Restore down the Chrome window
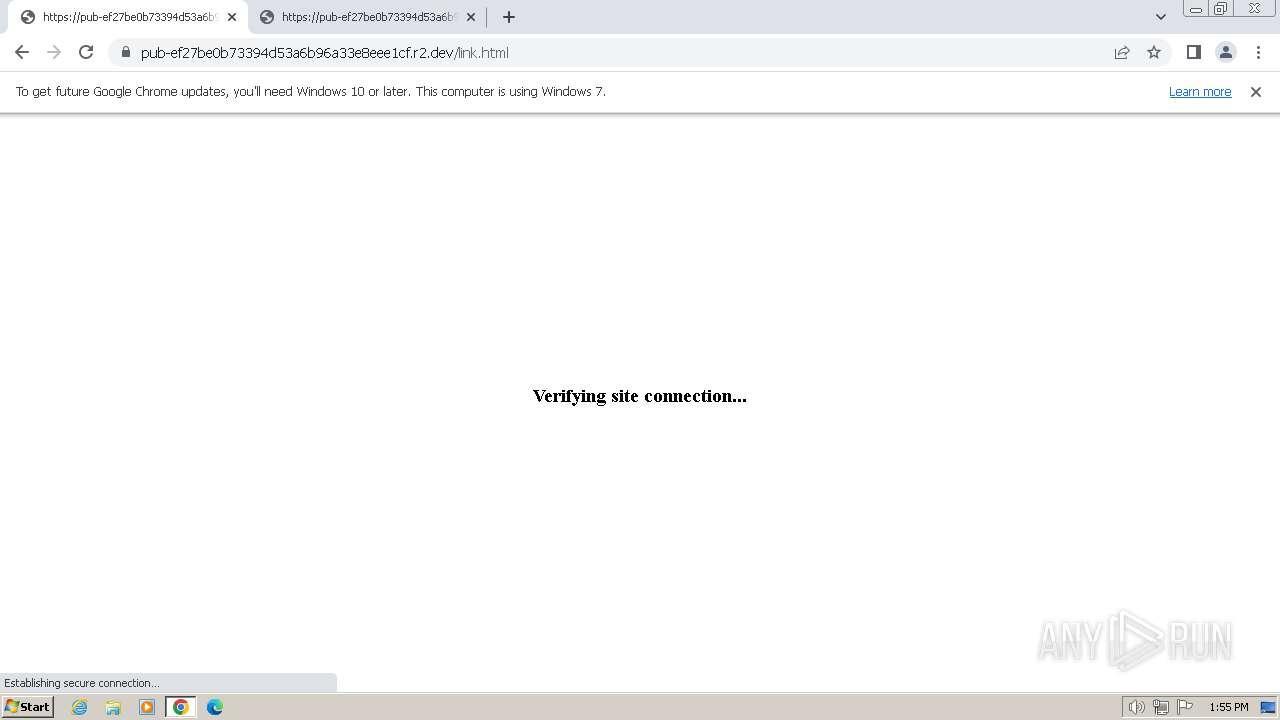The image size is (1280, 720). (1221, 9)
